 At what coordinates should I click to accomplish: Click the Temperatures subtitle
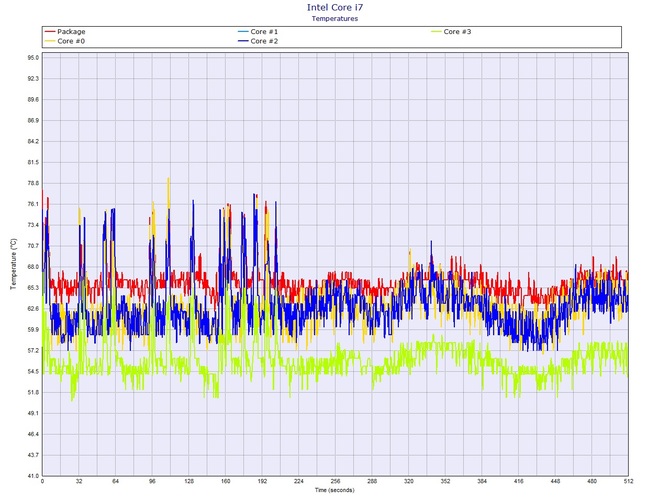pyautogui.click(x=335, y=18)
